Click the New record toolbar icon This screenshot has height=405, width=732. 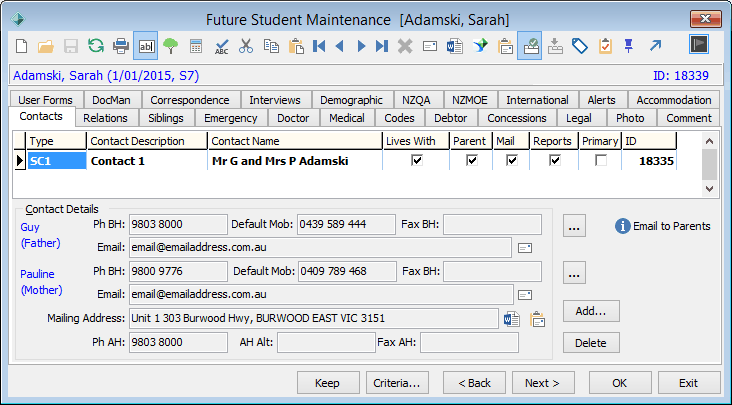[x=21, y=46]
